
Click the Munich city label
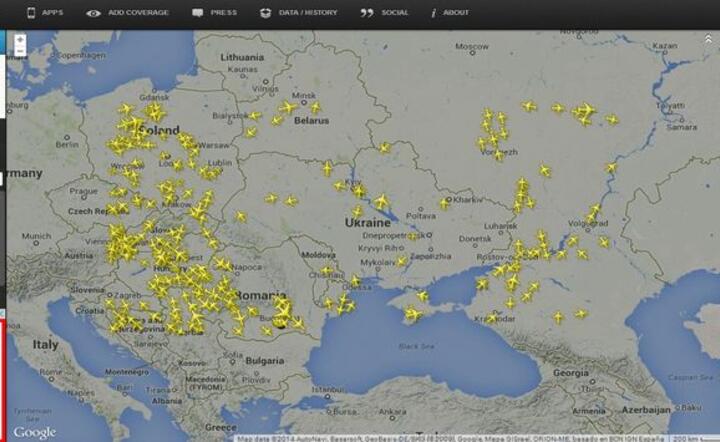coord(36,236)
